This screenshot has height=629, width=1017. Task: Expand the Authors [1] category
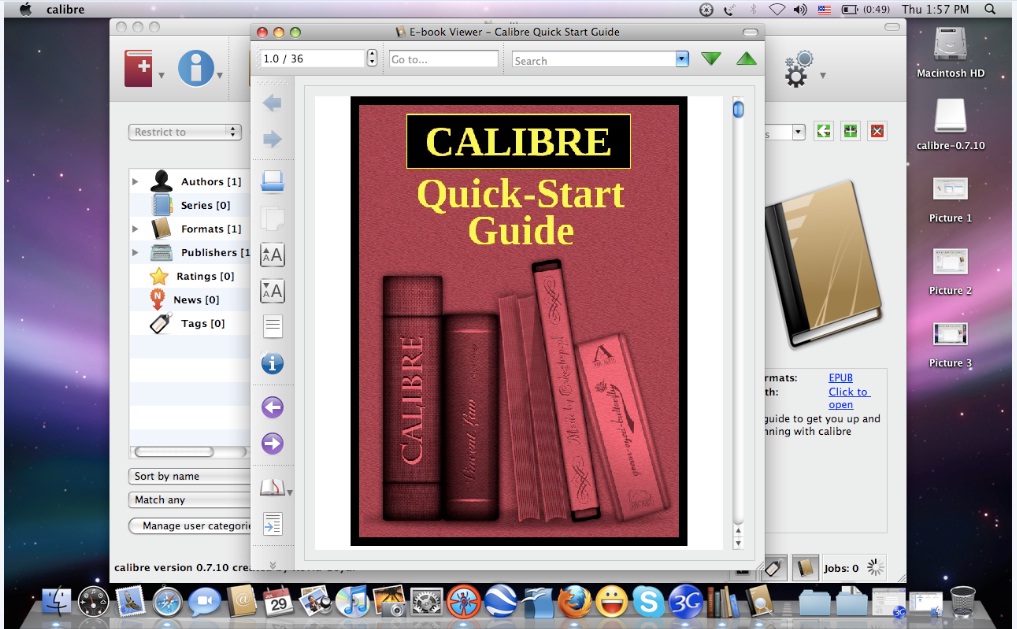coord(135,182)
